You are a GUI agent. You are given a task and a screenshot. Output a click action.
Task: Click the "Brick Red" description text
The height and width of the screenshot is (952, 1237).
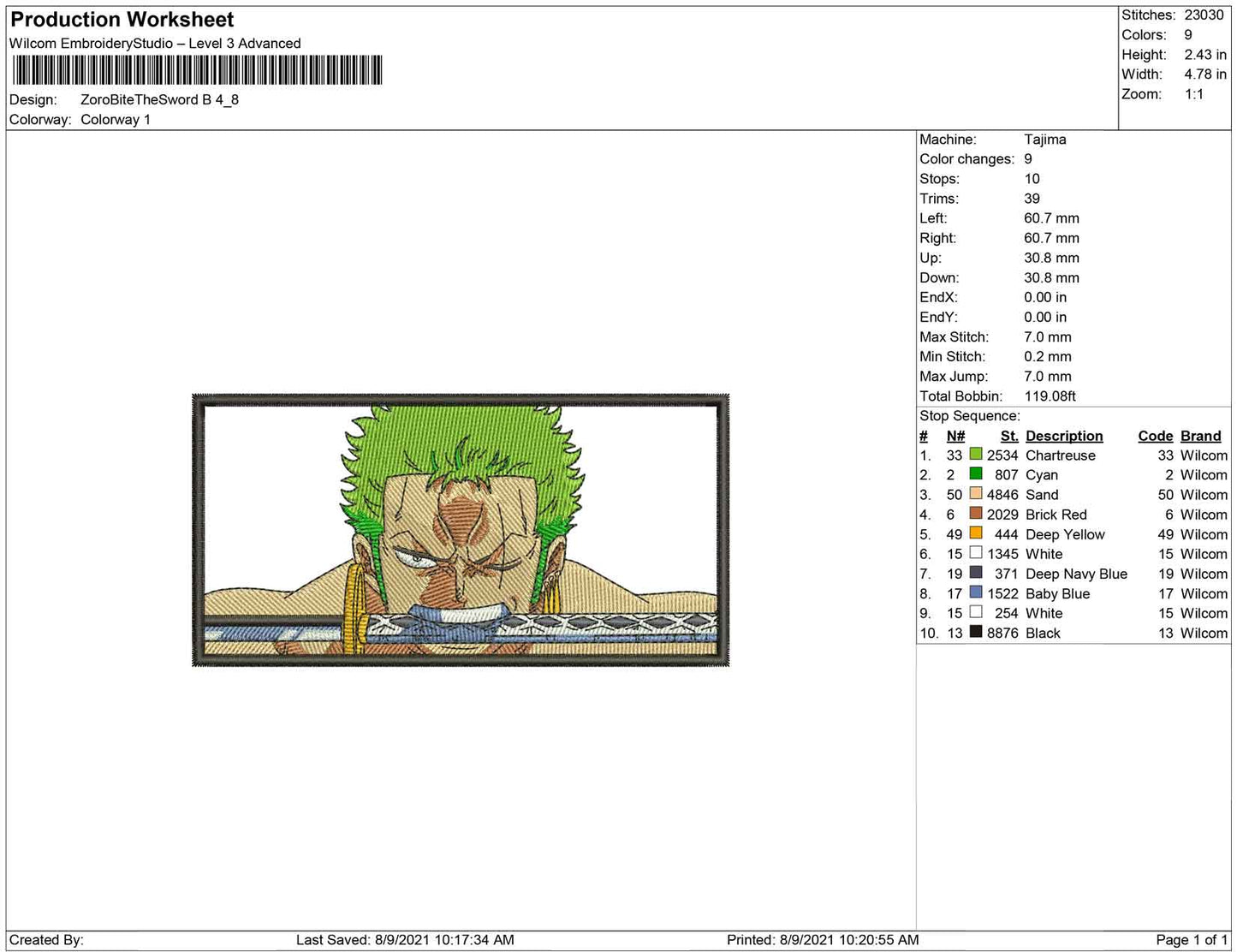(x=1056, y=515)
